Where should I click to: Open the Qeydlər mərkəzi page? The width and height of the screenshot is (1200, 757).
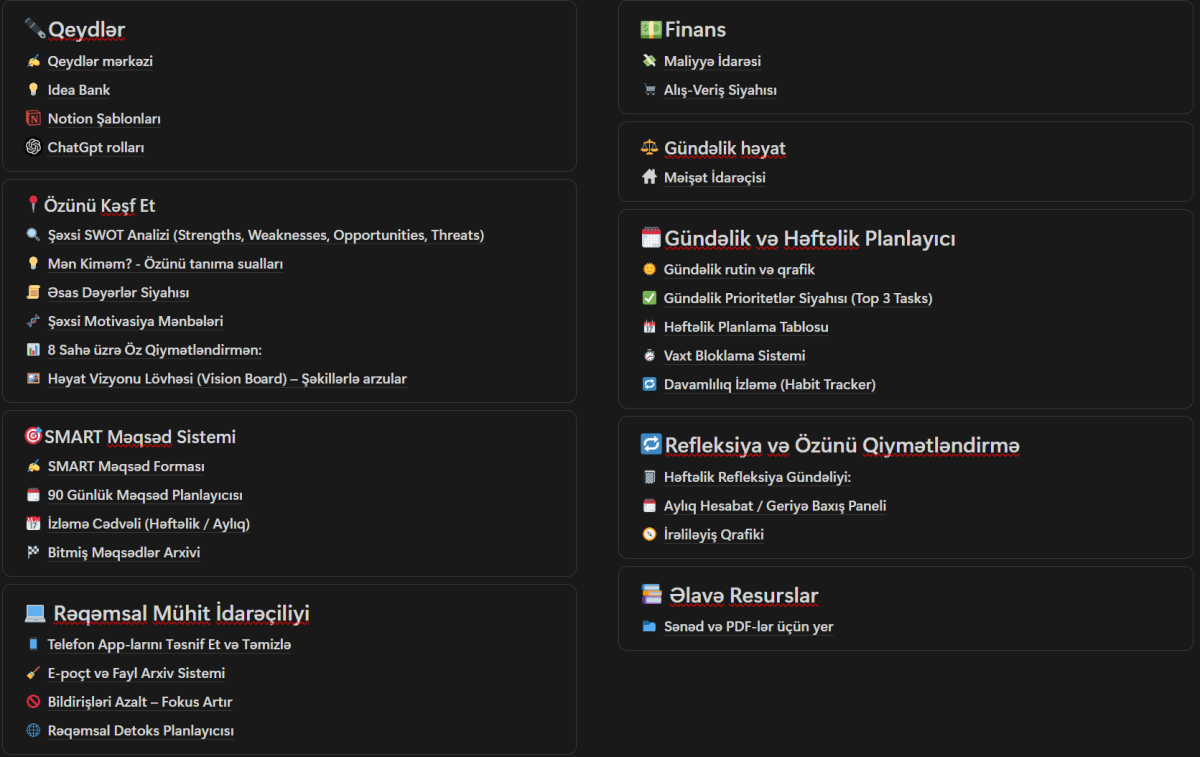(x=100, y=61)
